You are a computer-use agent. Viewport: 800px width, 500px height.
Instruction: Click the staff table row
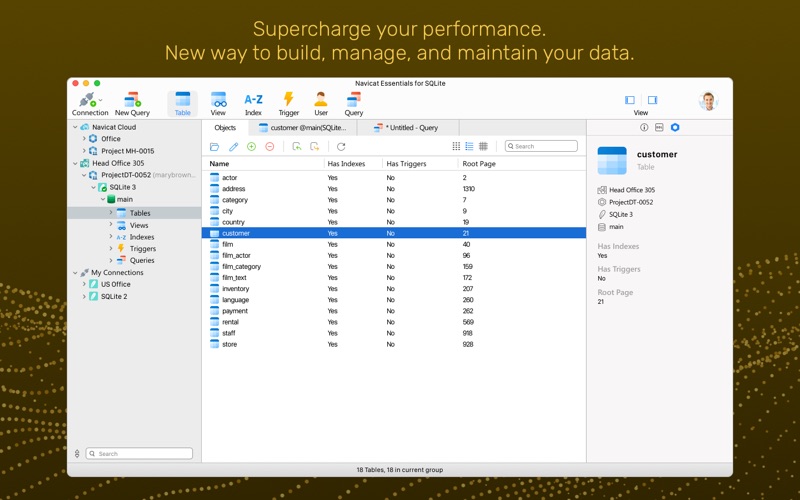(x=394, y=333)
